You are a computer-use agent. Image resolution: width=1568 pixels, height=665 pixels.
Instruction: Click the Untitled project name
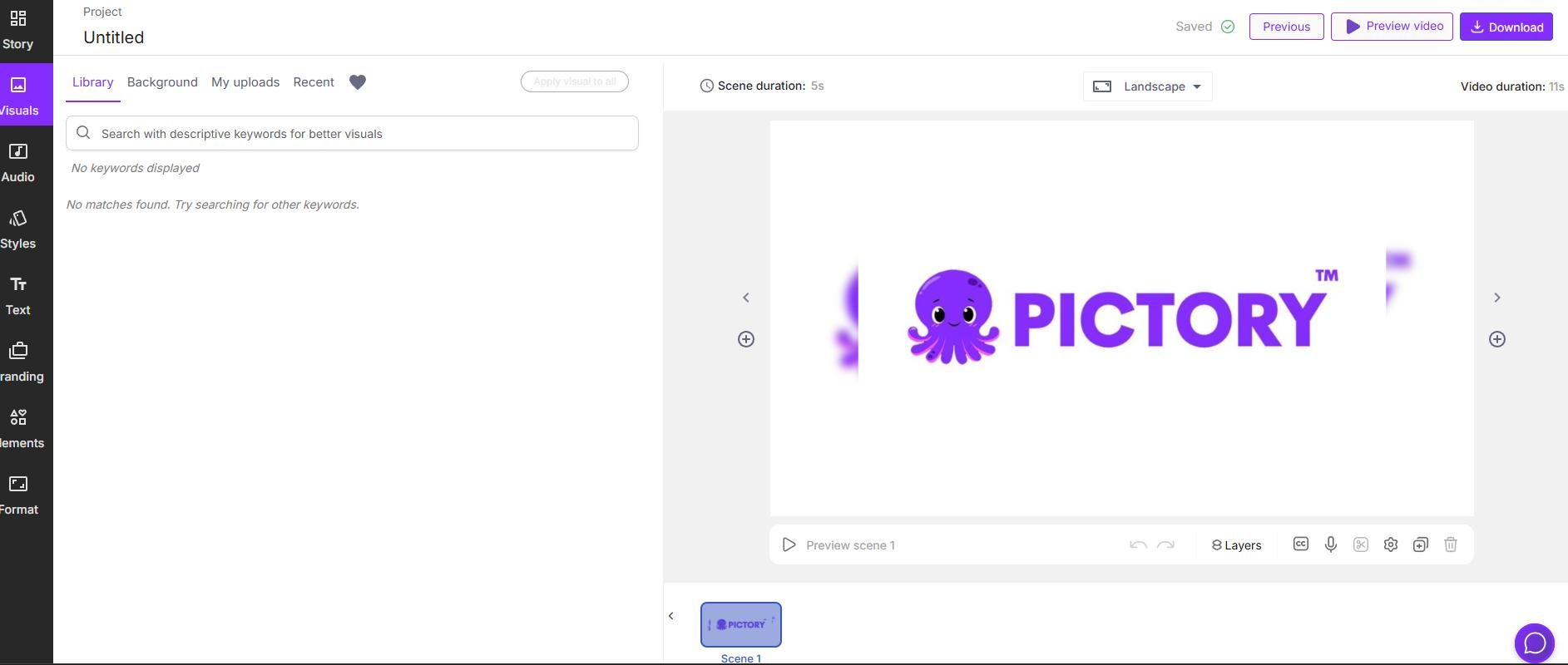point(114,37)
